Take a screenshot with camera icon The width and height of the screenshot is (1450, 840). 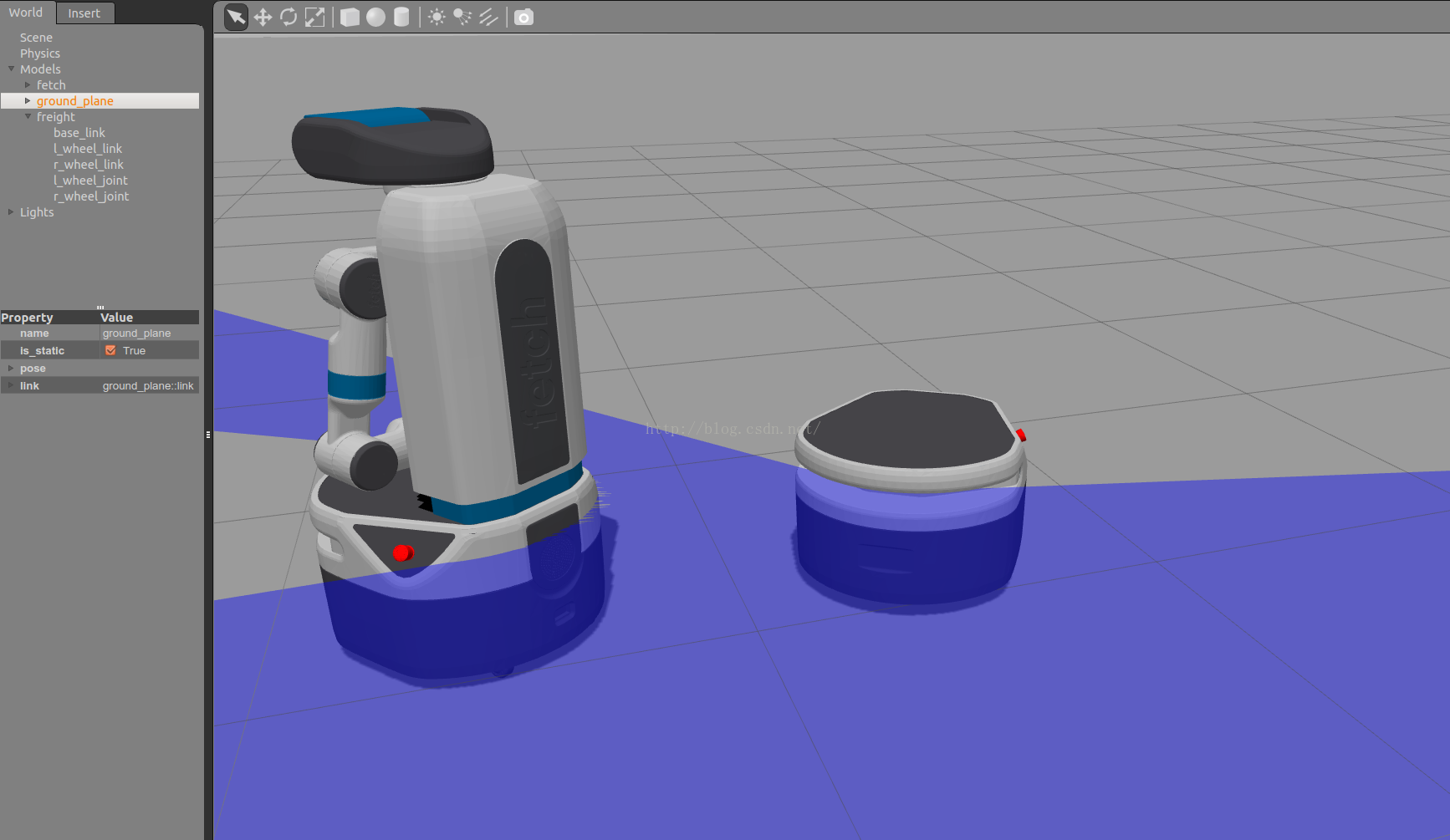coord(523,17)
